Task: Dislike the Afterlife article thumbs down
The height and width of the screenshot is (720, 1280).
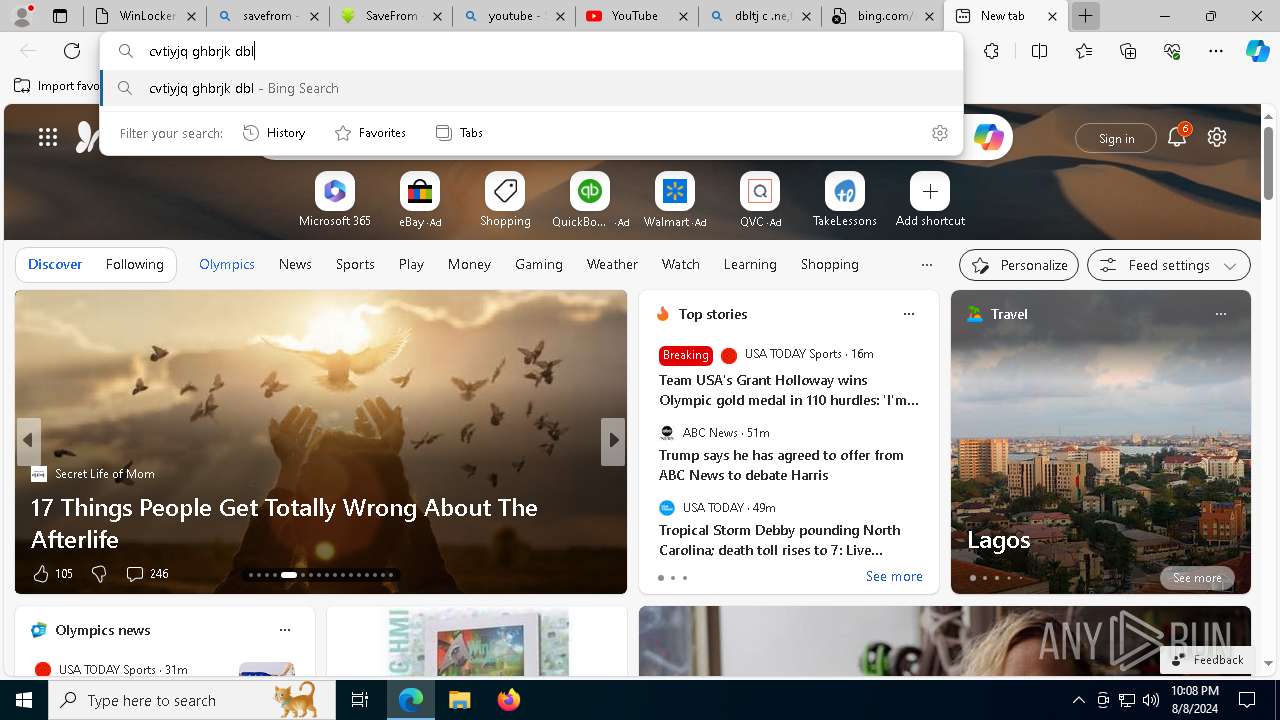Action: click(x=99, y=574)
